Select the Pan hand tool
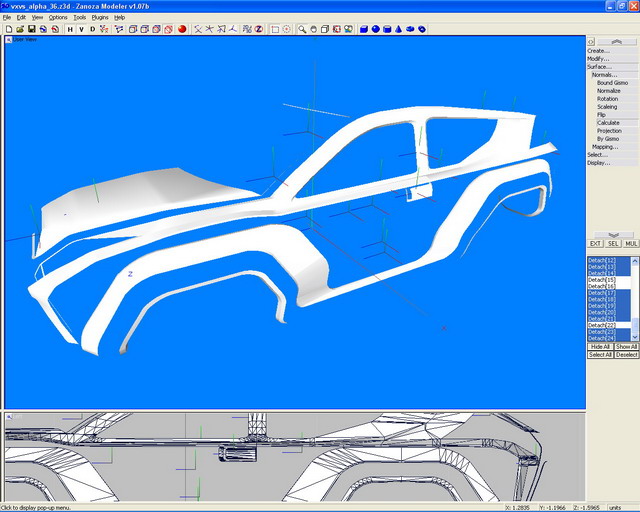Viewport: 640px width, 512px height. [313, 29]
